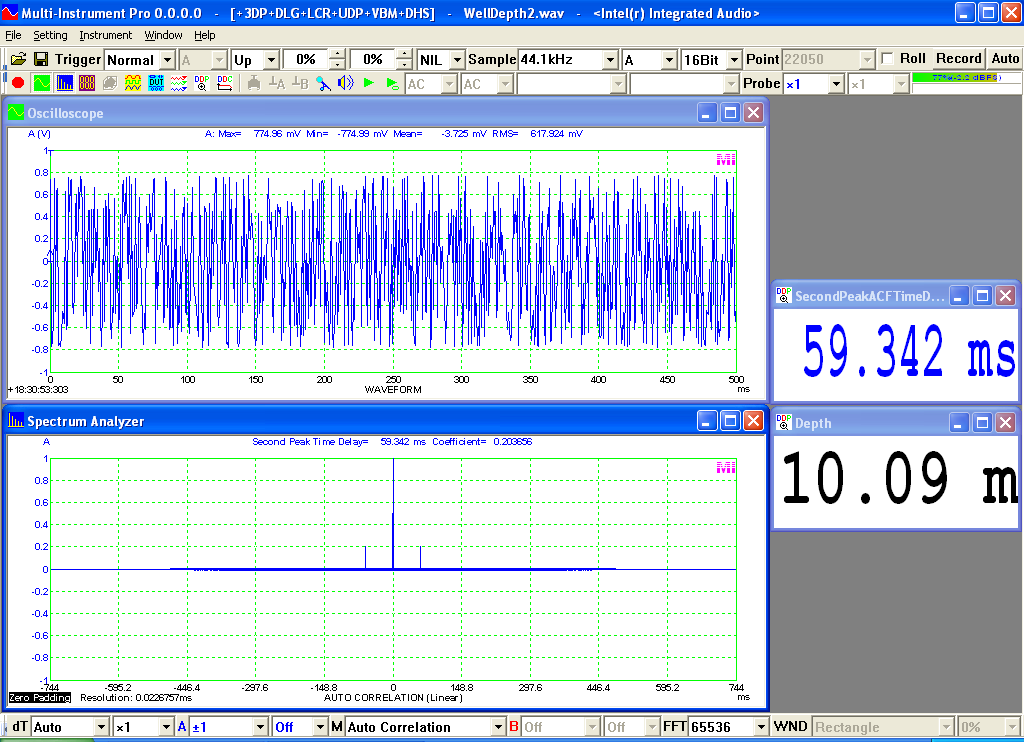1024x742 pixels.
Task: Toggle the Spectrum Analyzer bar-chart icon
Action: point(65,83)
